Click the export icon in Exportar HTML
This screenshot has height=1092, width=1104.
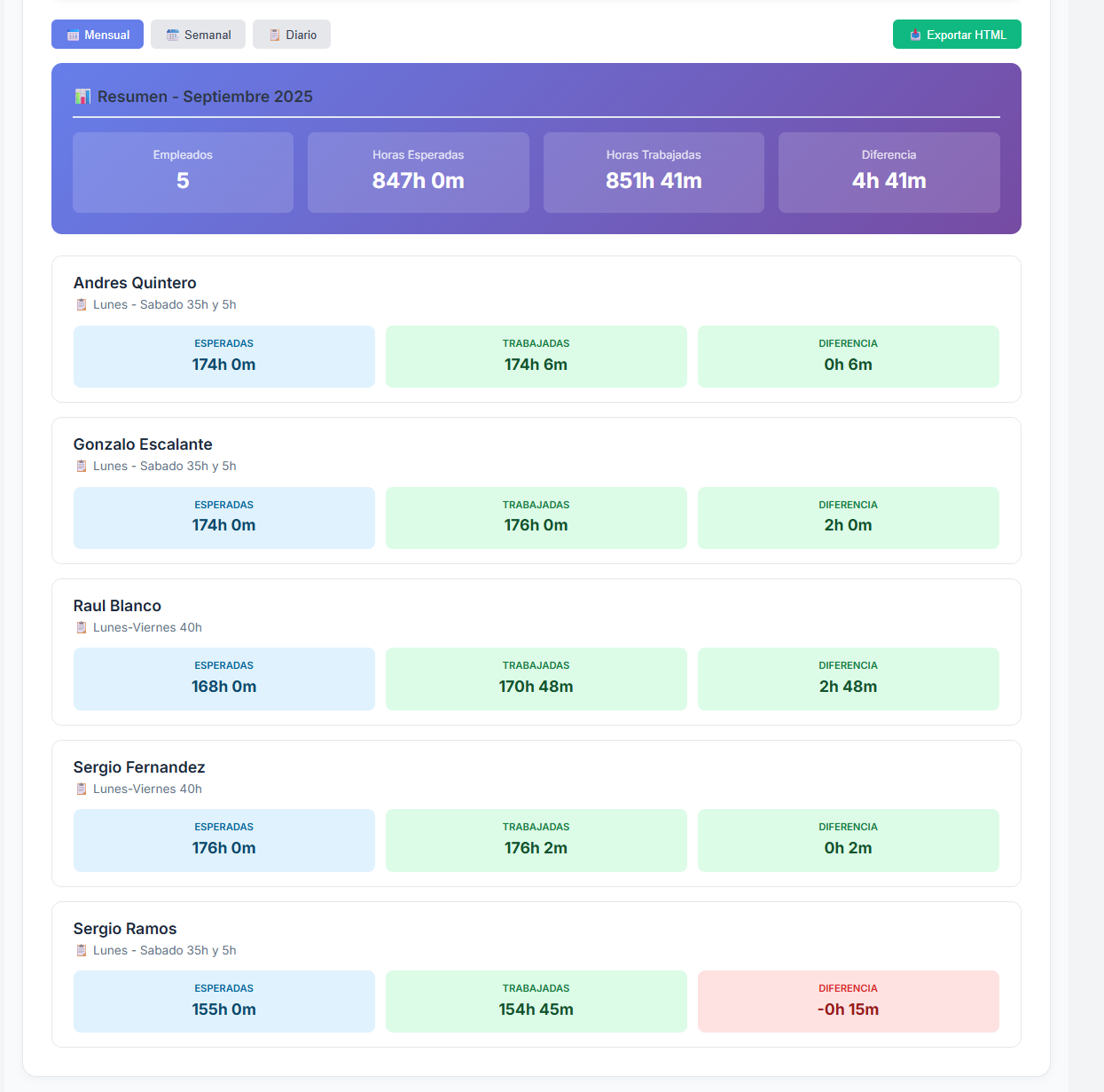click(915, 35)
